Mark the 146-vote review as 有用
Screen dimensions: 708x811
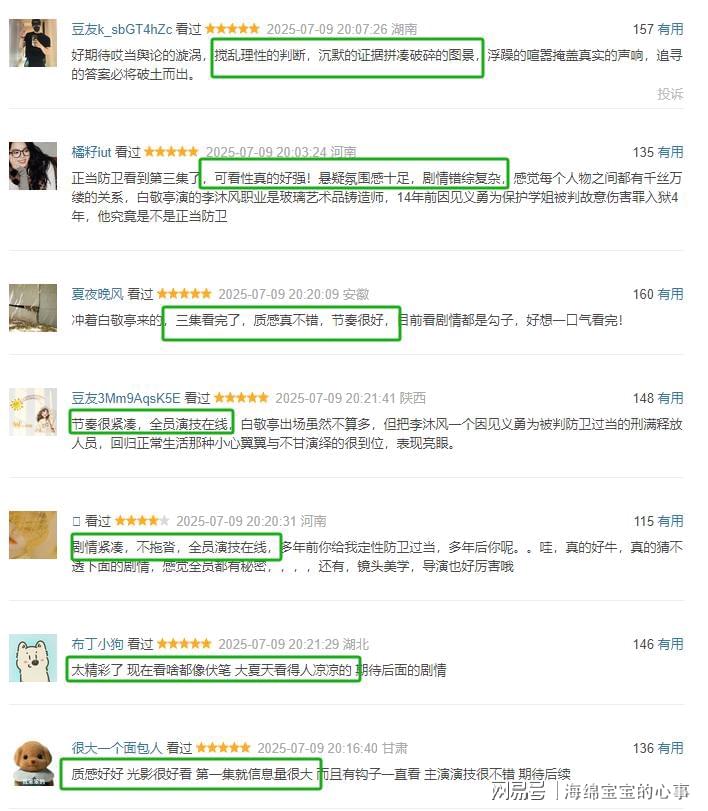(671, 644)
